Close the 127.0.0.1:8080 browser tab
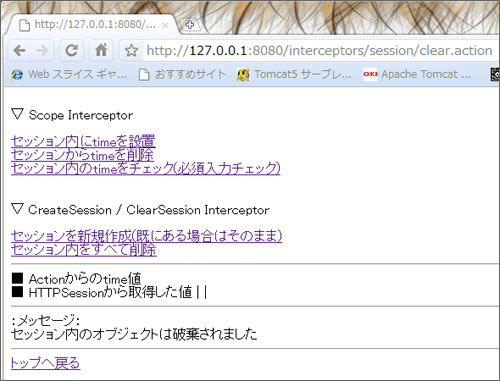 pos(165,25)
